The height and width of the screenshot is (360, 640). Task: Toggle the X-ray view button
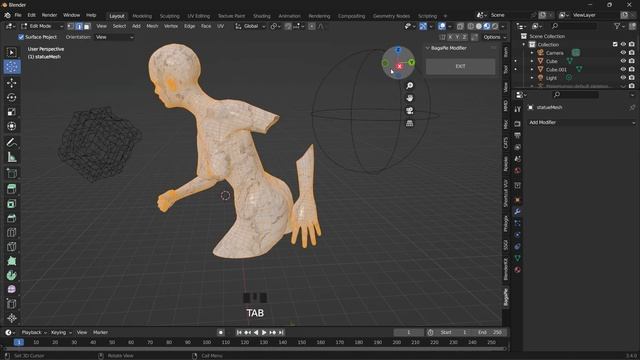460,27
